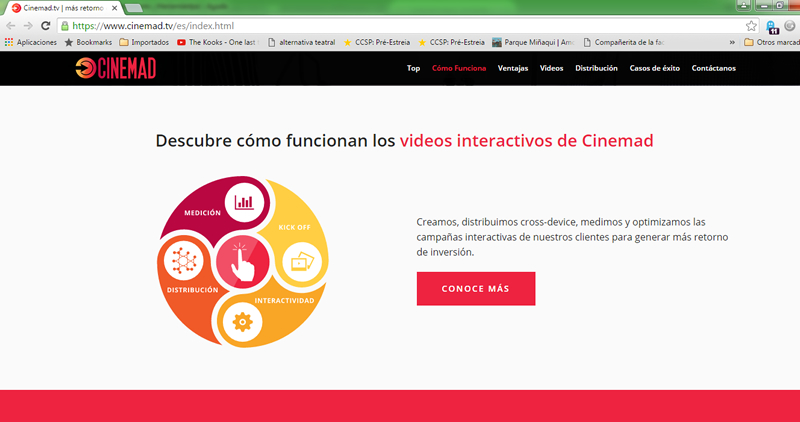800x422 pixels.
Task: Click the central pointing hand icon
Action: pos(243,262)
